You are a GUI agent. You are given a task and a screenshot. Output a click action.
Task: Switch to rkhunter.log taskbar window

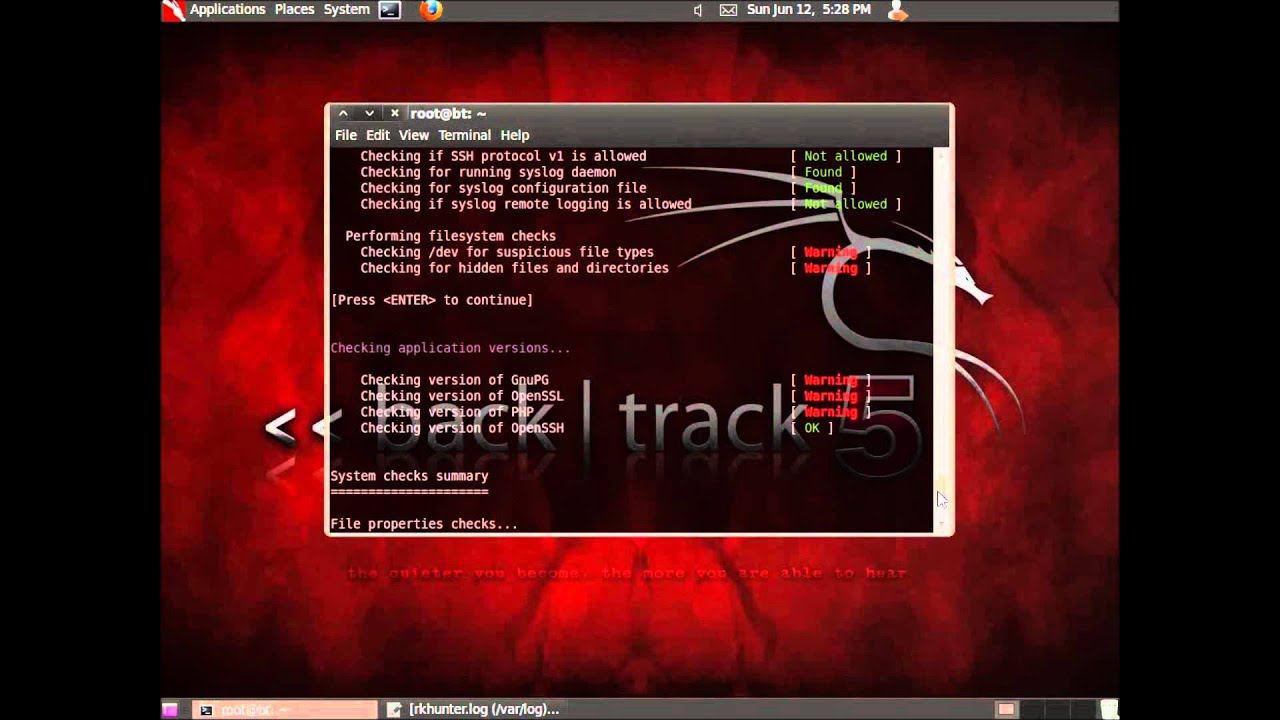[x=472, y=710]
